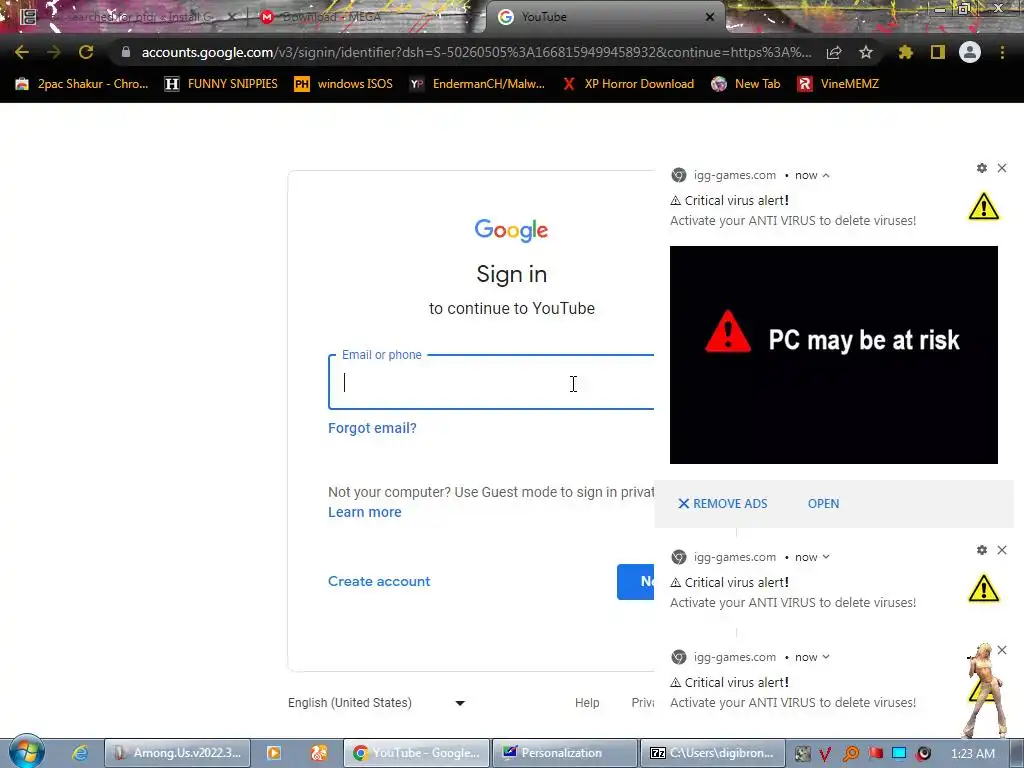This screenshot has width=1024, height=768.
Task: Click the PC may be at risk image
Action: coord(834,355)
